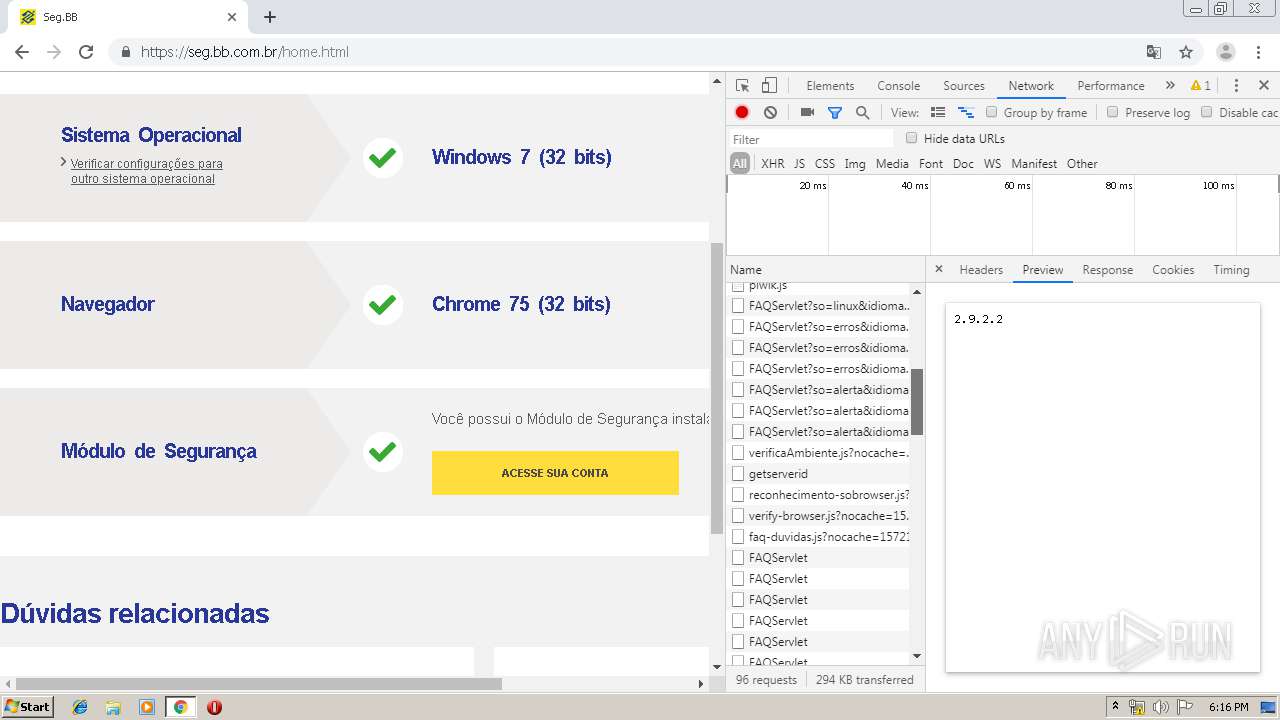Toggle capture screenshots camera icon
Image resolution: width=1280 pixels, height=720 pixels.
point(807,113)
